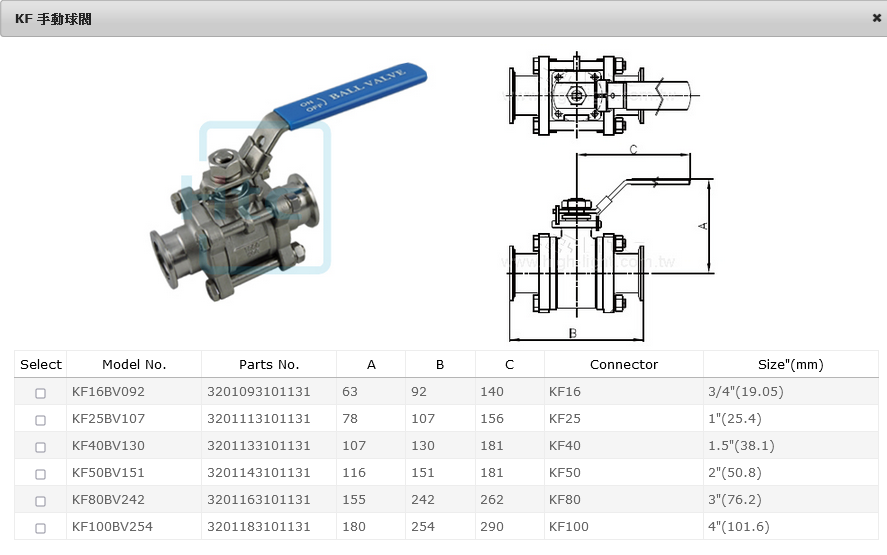Enable the KF50BV151 selection checkbox
Screen dimensions: 887x555
(41, 474)
